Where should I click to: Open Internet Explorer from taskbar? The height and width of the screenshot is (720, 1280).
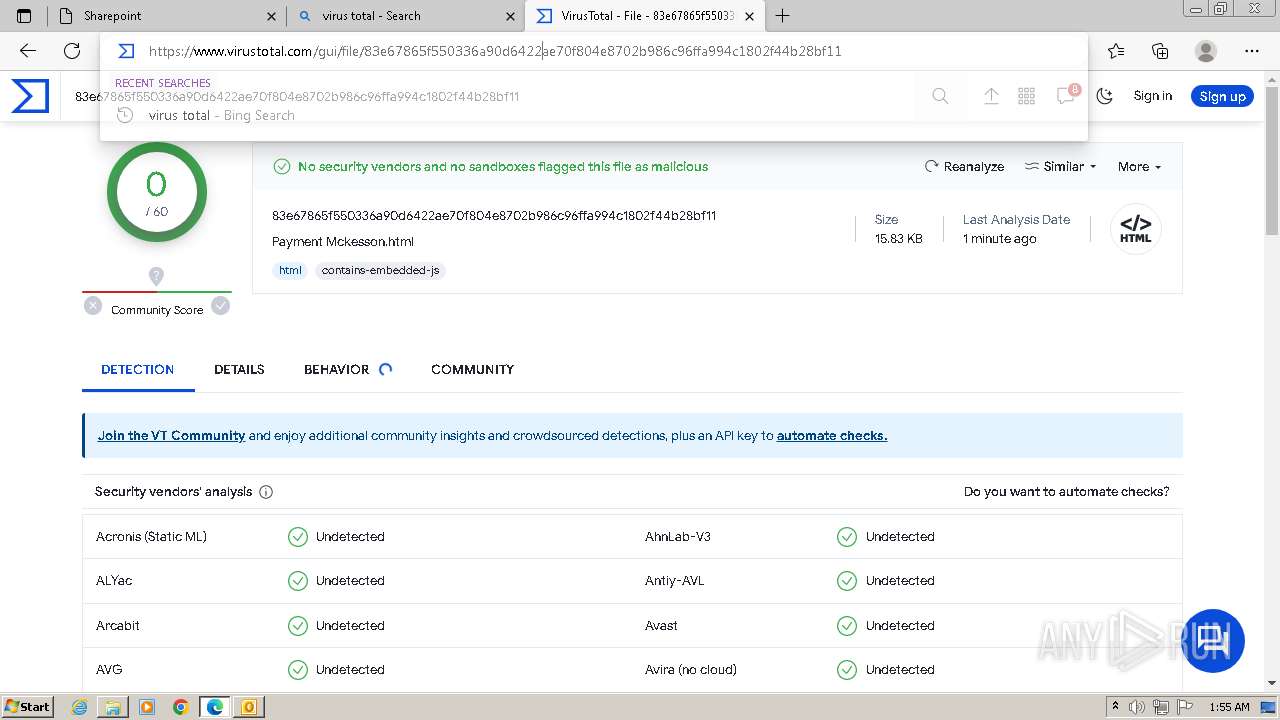click(x=80, y=707)
